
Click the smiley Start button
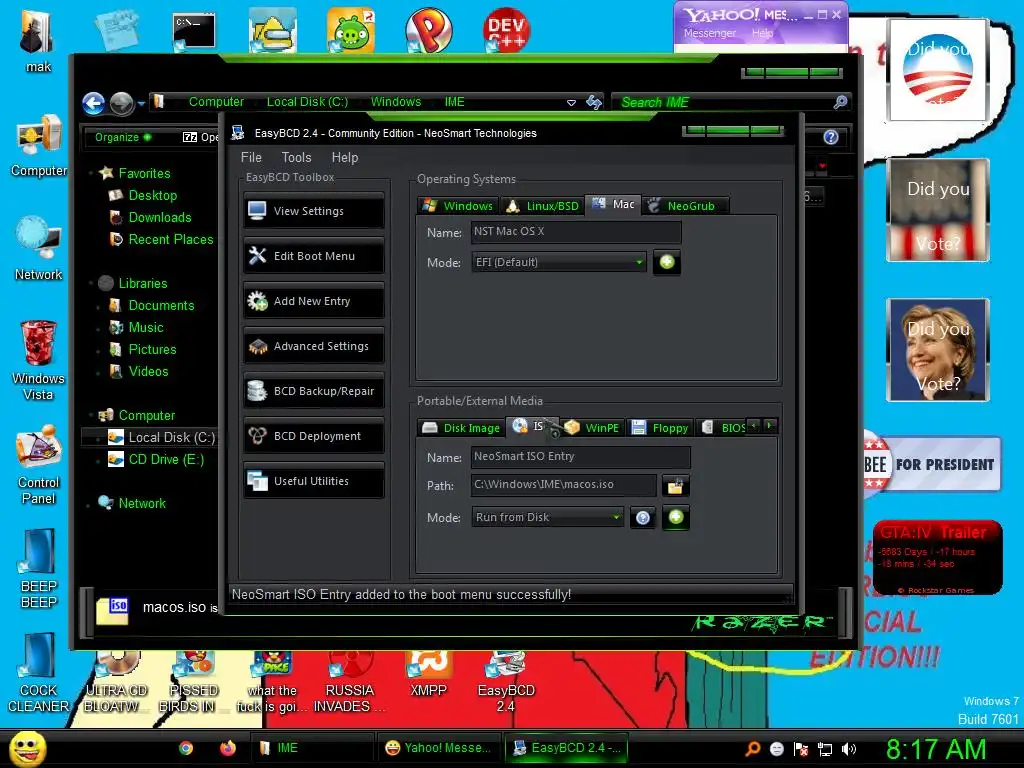point(27,748)
